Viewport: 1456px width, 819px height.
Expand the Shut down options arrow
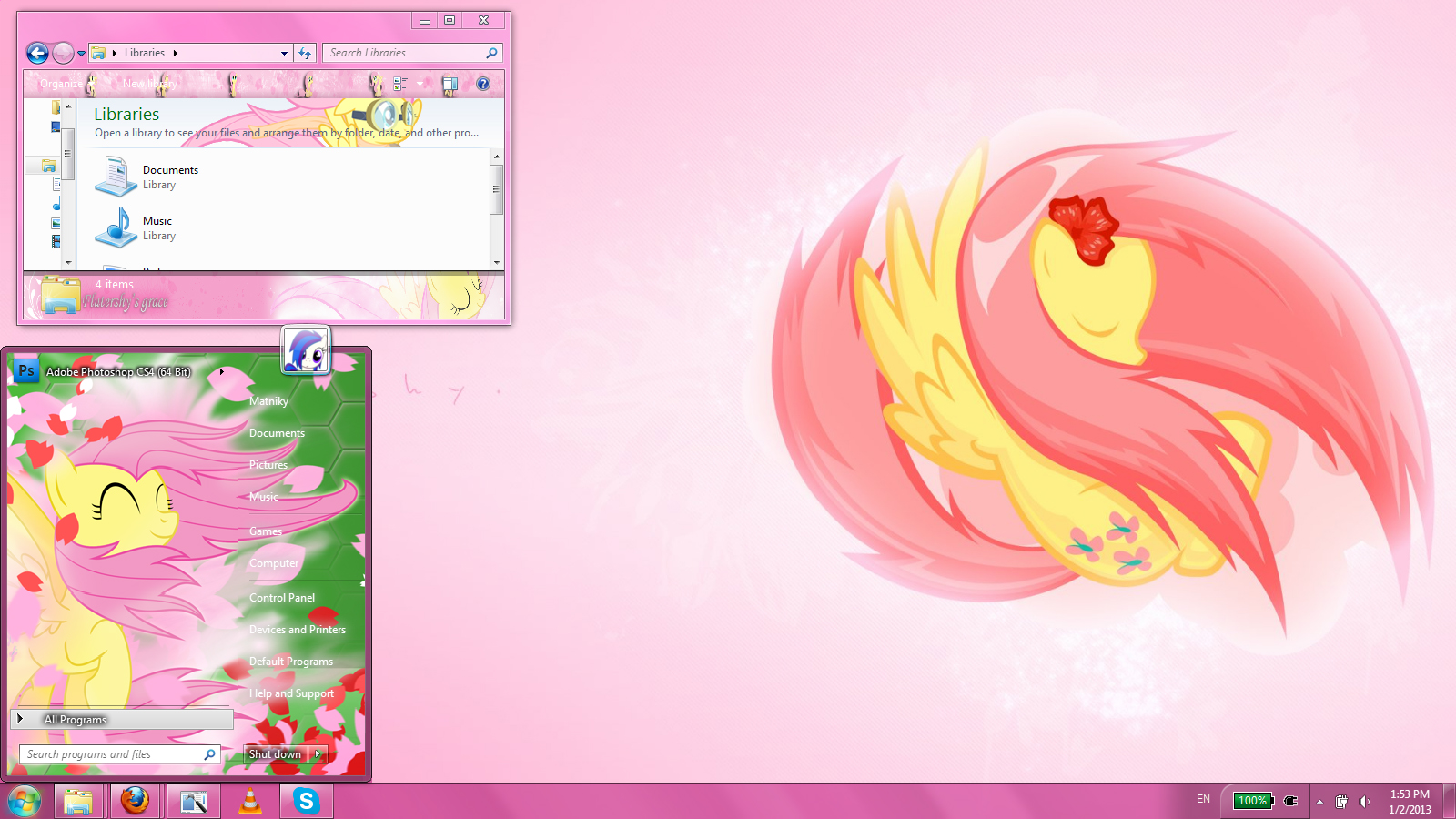click(318, 754)
